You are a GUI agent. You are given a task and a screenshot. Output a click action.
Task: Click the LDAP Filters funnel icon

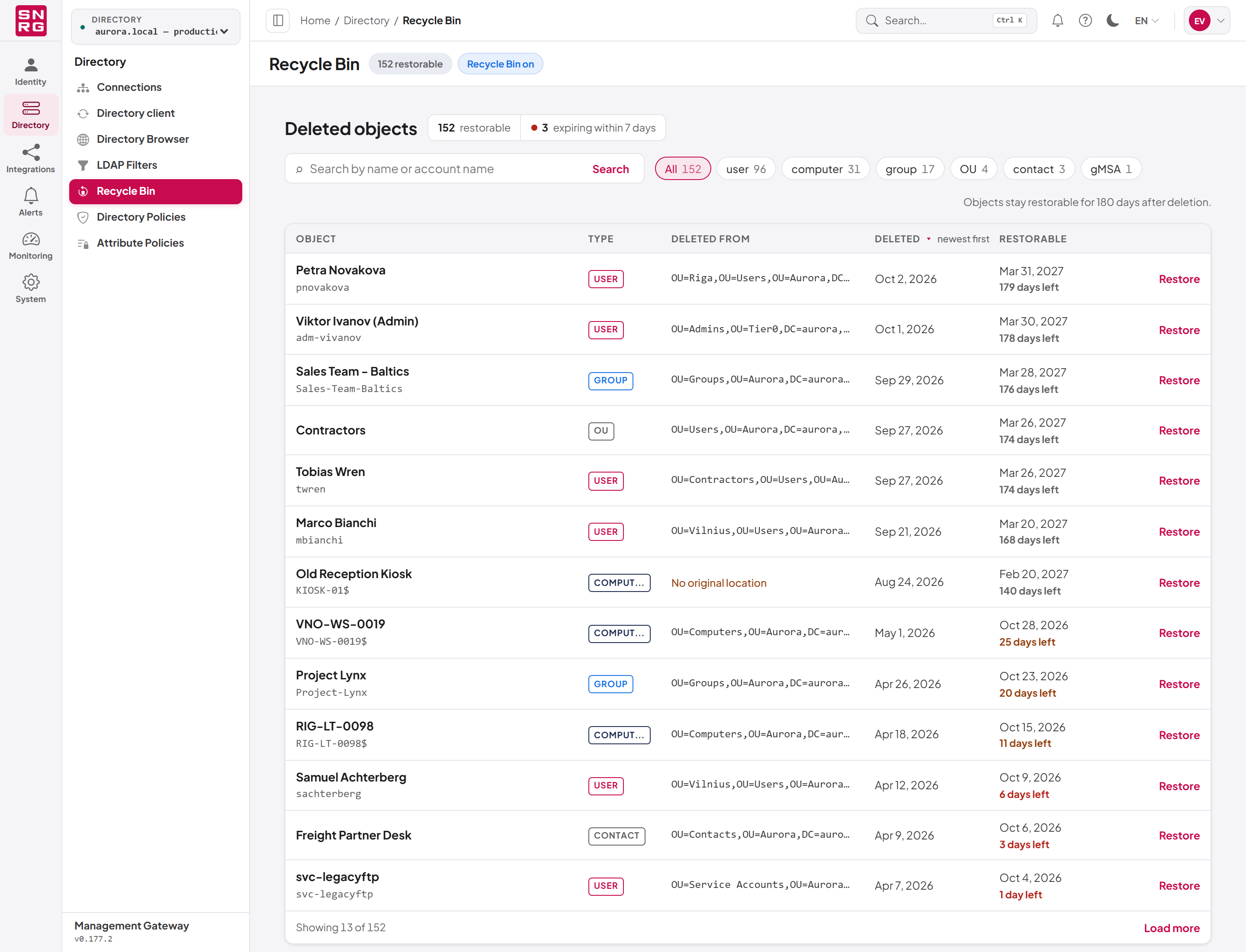(x=83, y=165)
